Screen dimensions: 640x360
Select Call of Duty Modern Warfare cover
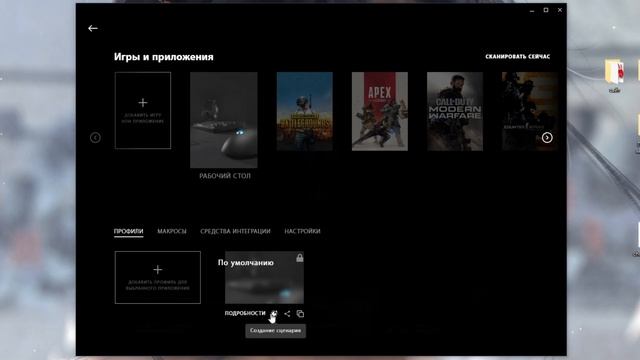coord(455,111)
